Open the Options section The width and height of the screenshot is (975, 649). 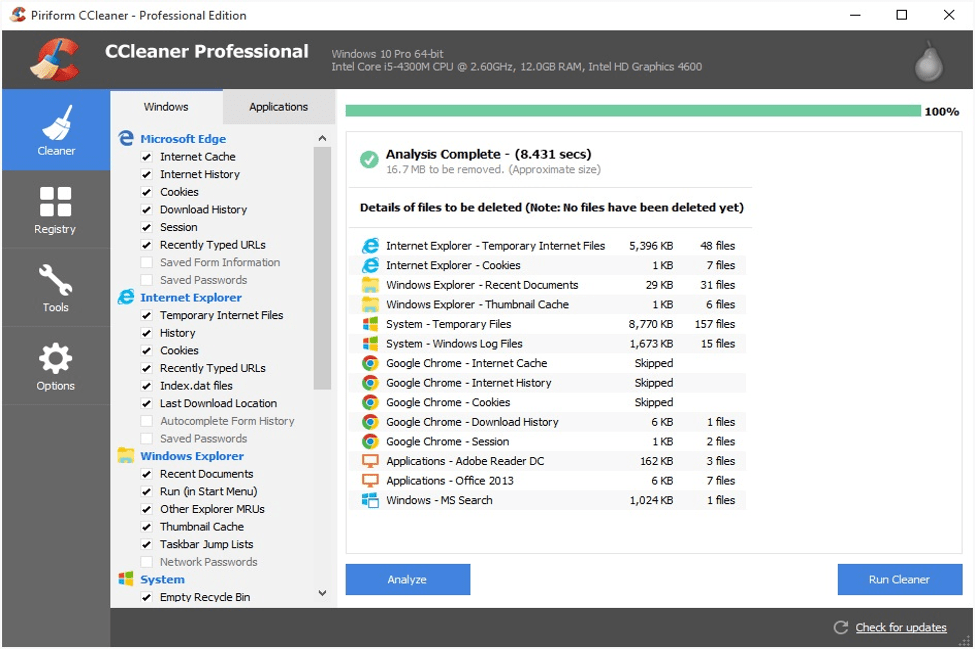point(56,364)
